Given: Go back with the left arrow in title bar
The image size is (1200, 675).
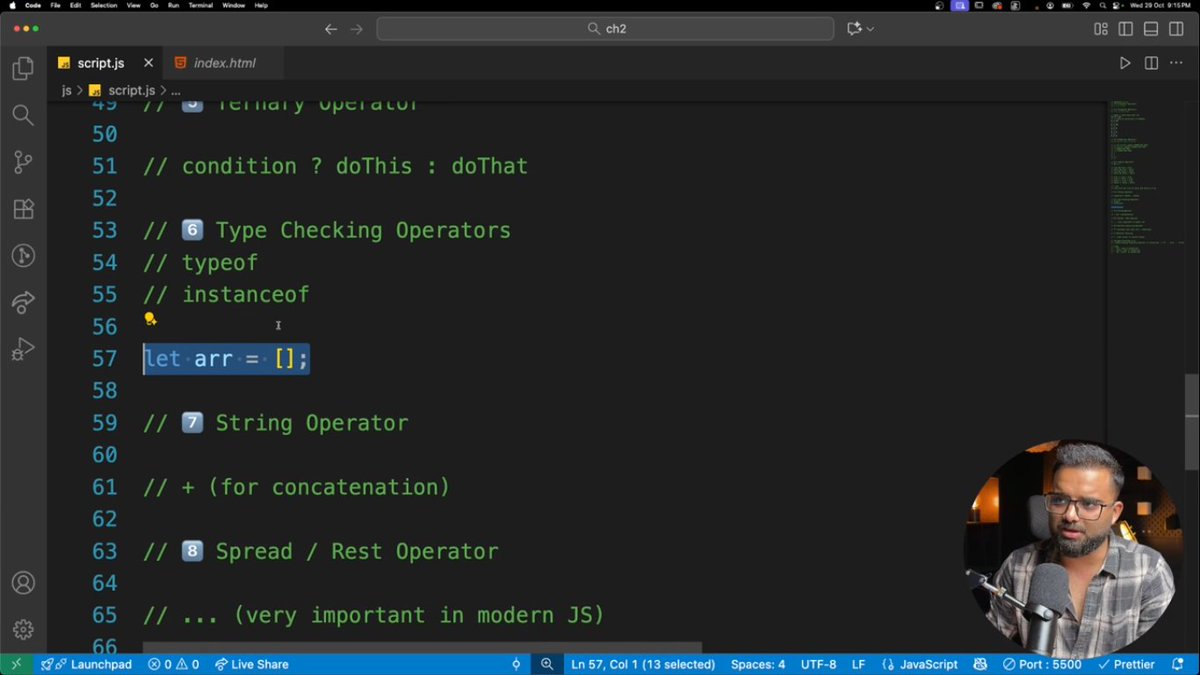Looking at the screenshot, I should 331,29.
